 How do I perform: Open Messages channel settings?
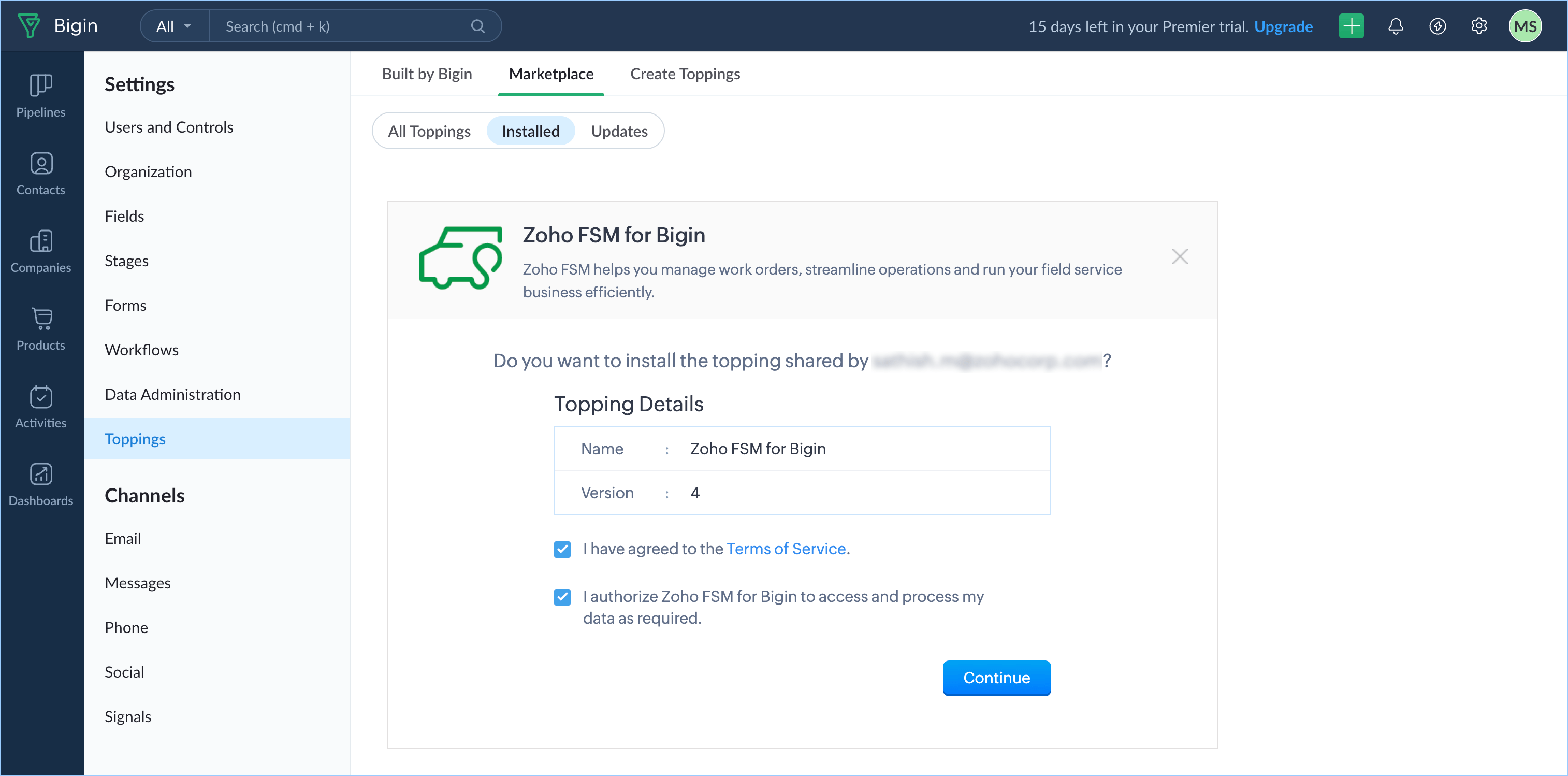(138, 582)
